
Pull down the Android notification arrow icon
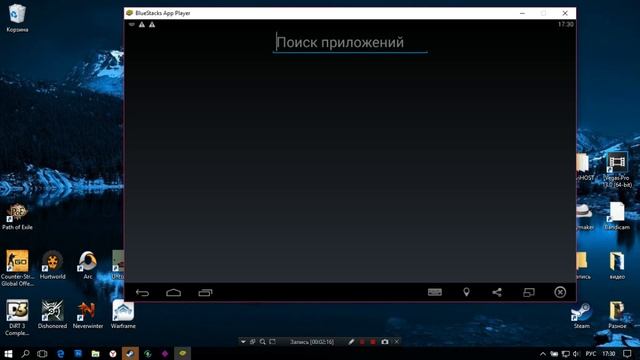tap(132, 24)
